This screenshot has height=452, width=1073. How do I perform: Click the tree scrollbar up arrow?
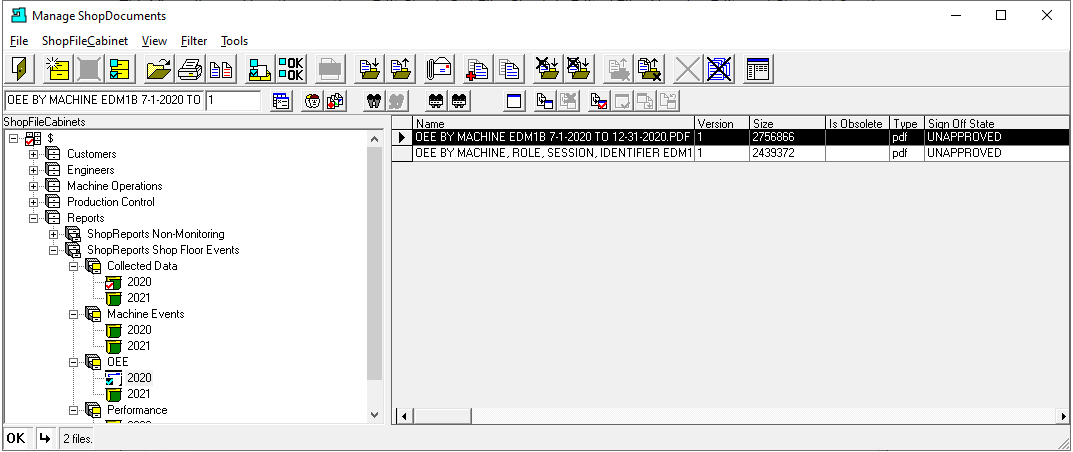[x=374, y=139]
